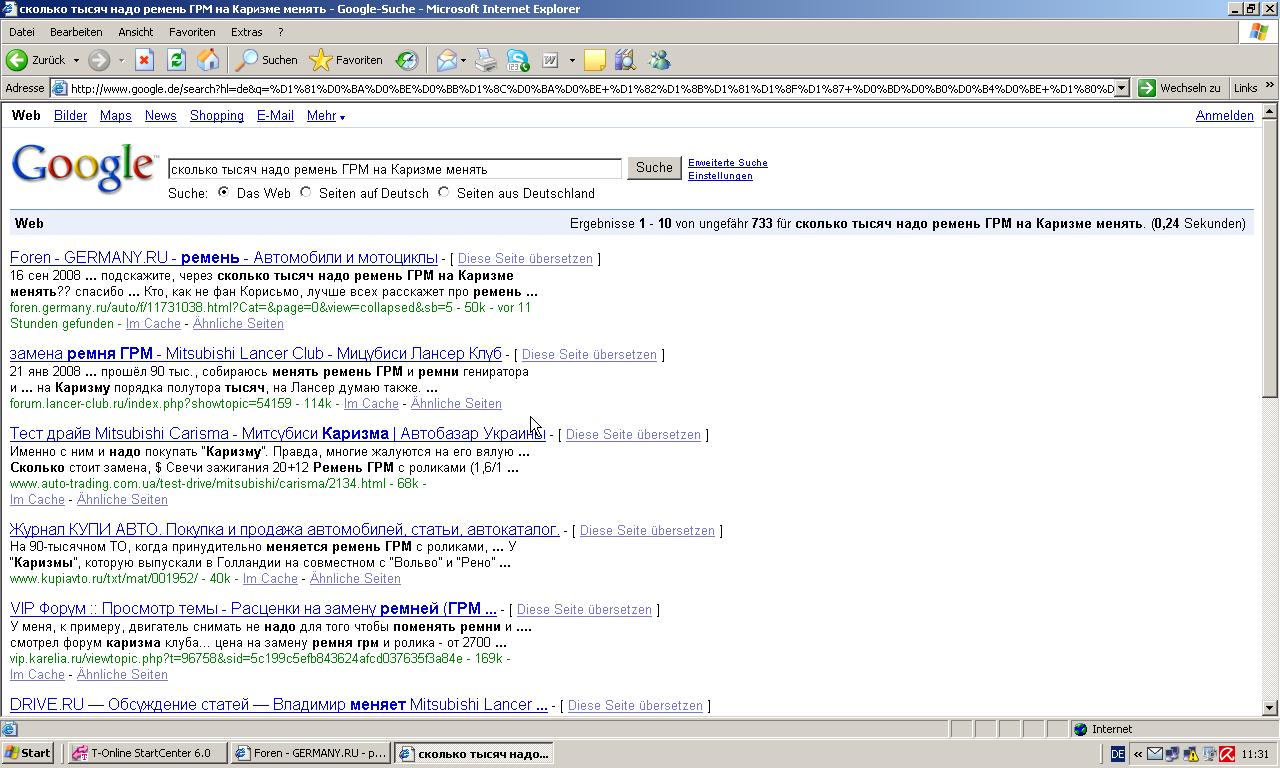
Task: Open the ? help menu
Action: (281, 32)
